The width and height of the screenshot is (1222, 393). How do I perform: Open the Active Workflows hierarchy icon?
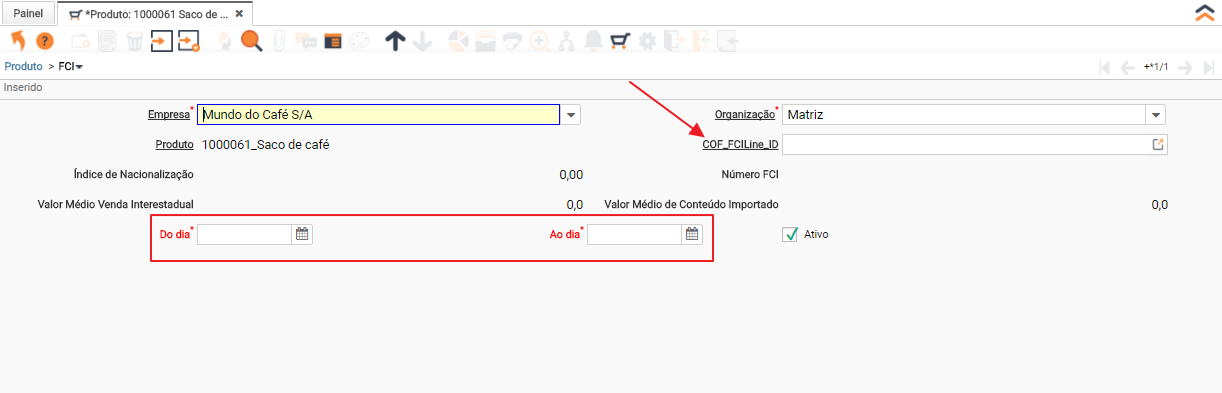567,41
